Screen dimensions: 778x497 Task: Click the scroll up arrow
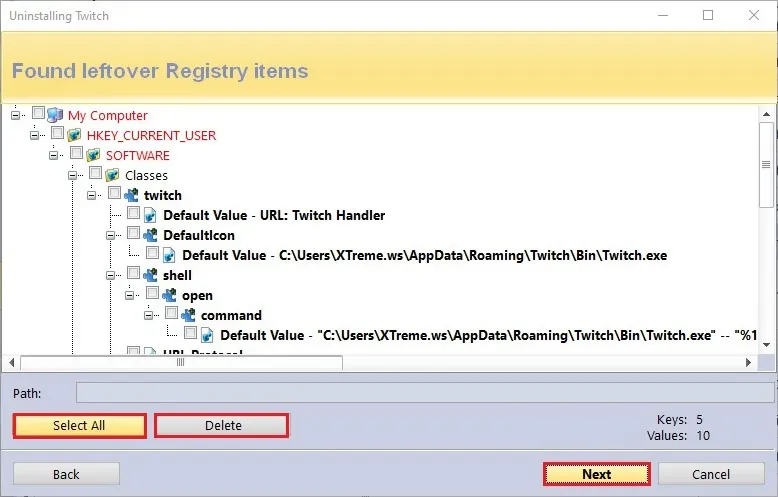[x=767, y=114]
